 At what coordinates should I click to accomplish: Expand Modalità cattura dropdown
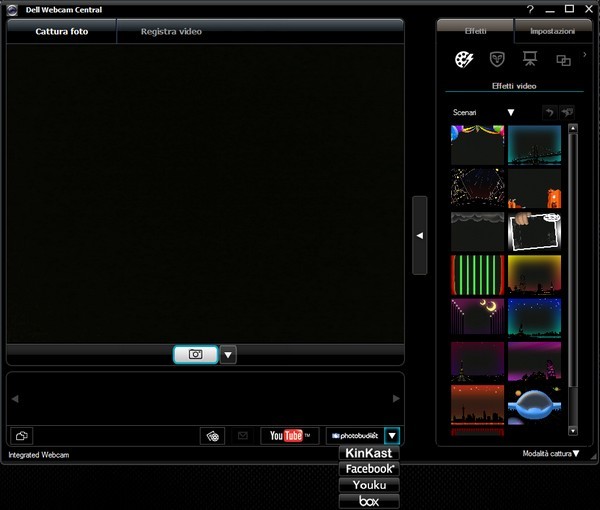coord(551,453)
